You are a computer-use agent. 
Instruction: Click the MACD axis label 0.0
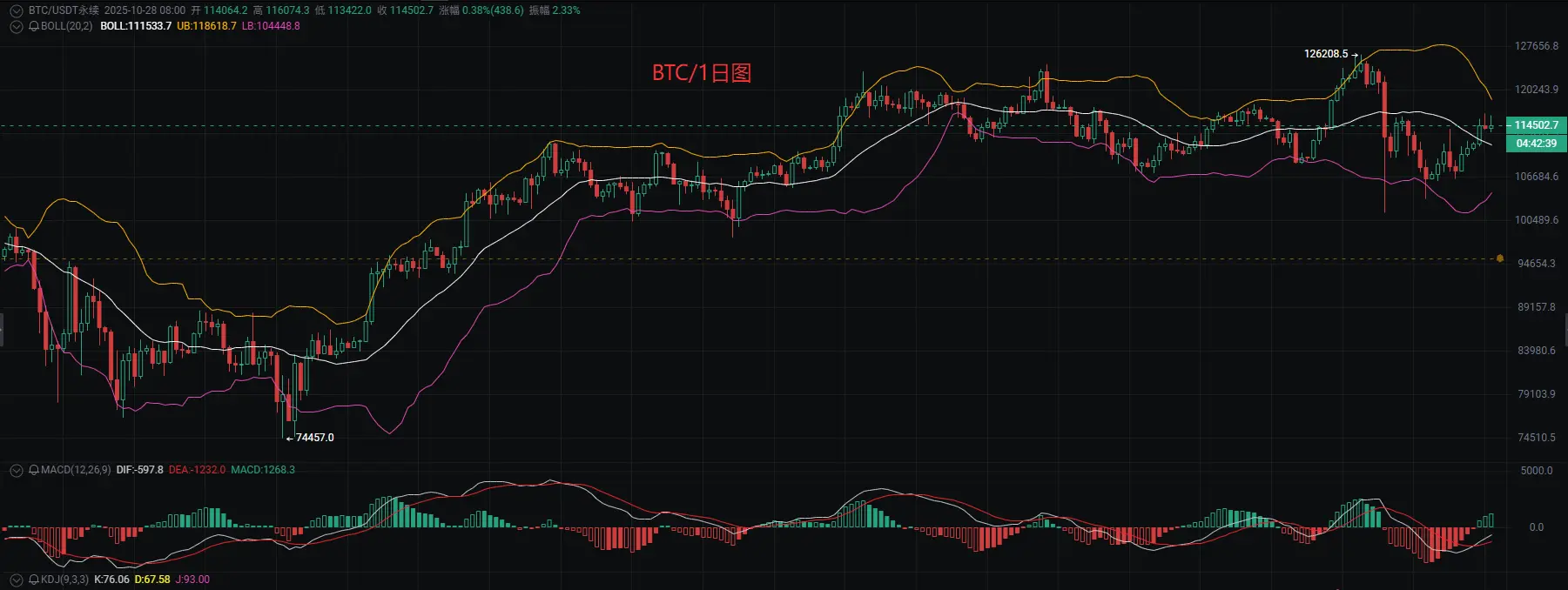(1537, 527)
